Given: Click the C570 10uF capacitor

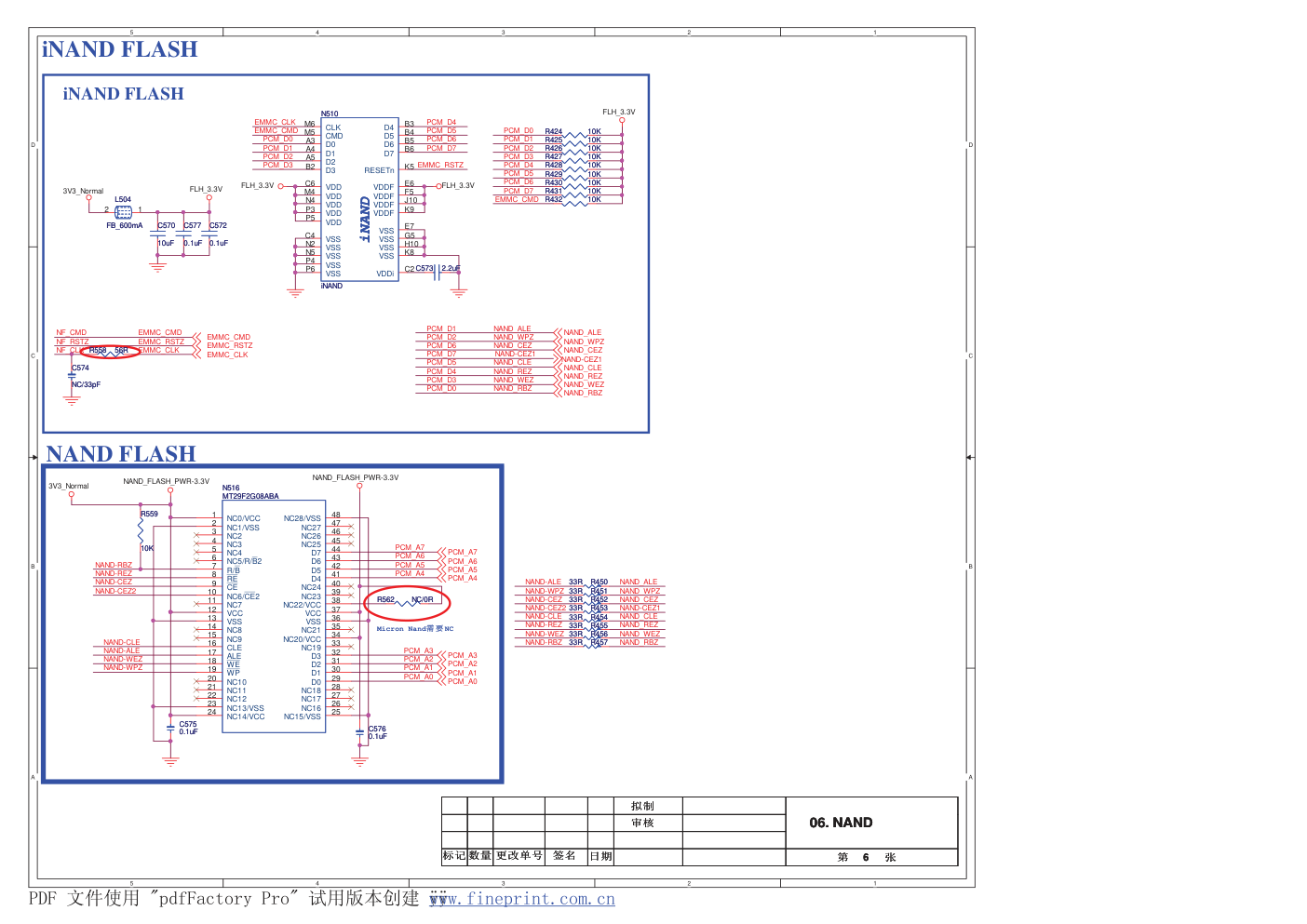Looking at the screenshot, I should pyautogui.click(x=157, y=234).
